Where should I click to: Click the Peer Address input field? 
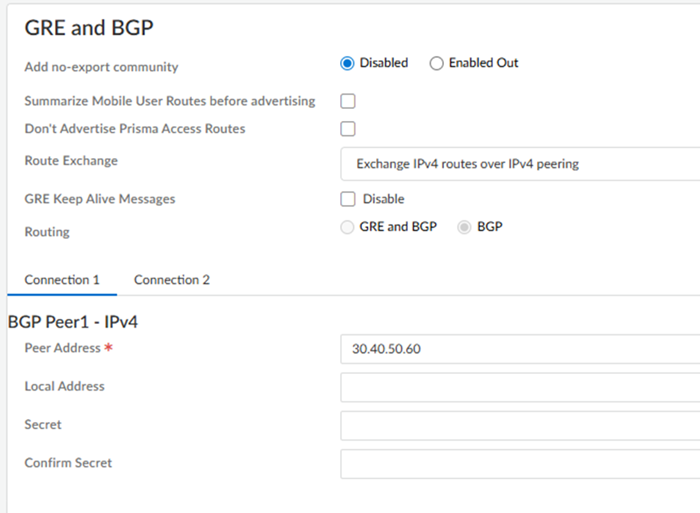[x=520, y=349]
